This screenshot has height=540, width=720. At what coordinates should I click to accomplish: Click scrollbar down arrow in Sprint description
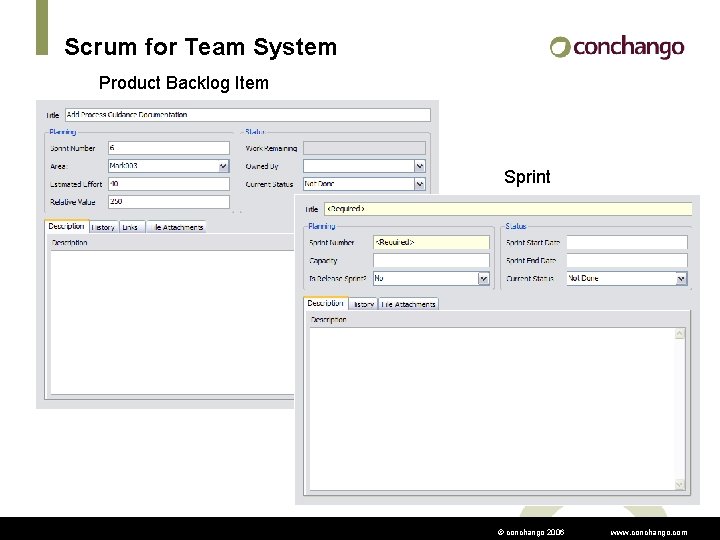(x=680, y=484)
